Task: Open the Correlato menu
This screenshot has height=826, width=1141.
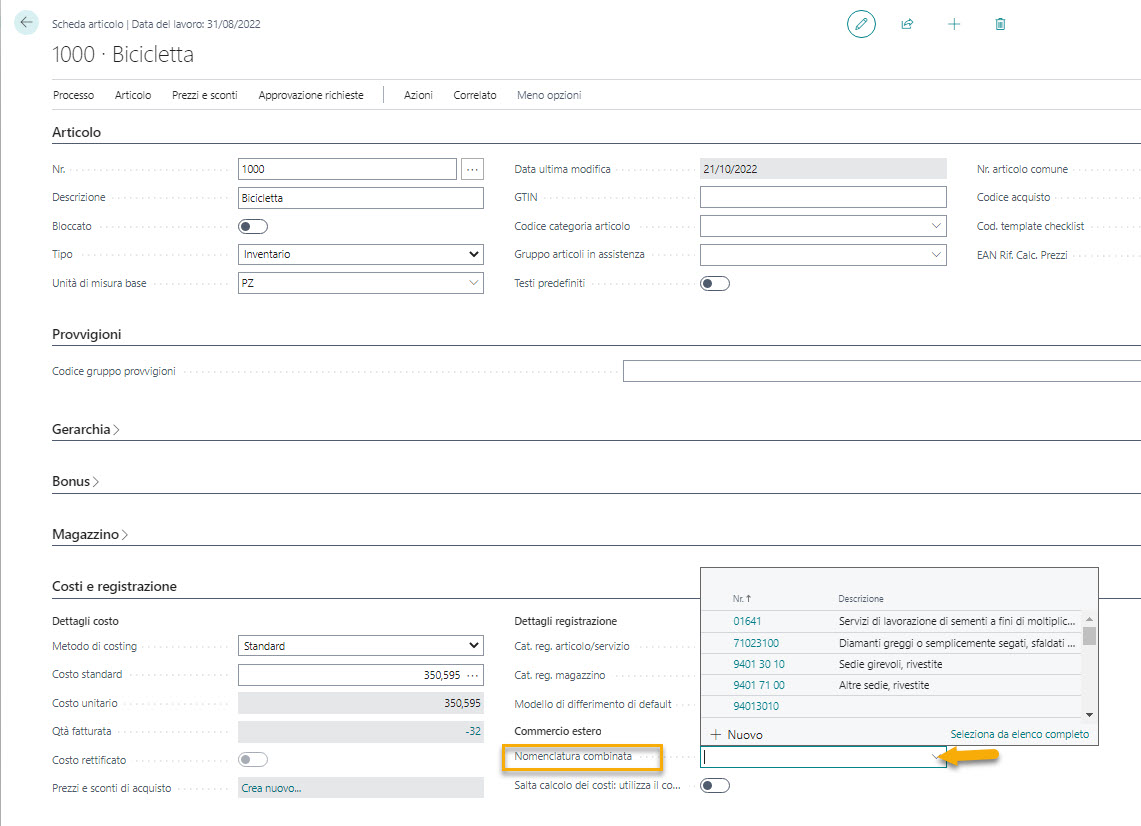Action: coord(474,95)
